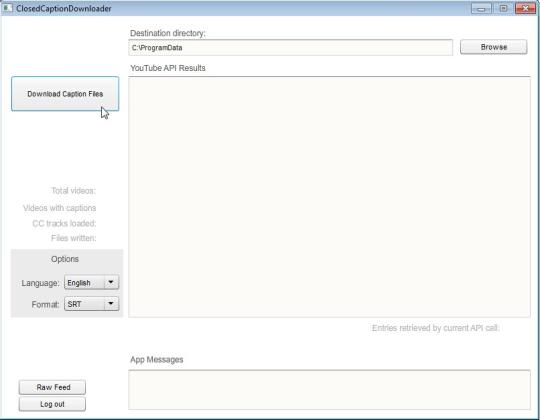This screenshot has width=540, height=420.
Task: Open the Language dropdown arrow
Action: pos(111,282)
